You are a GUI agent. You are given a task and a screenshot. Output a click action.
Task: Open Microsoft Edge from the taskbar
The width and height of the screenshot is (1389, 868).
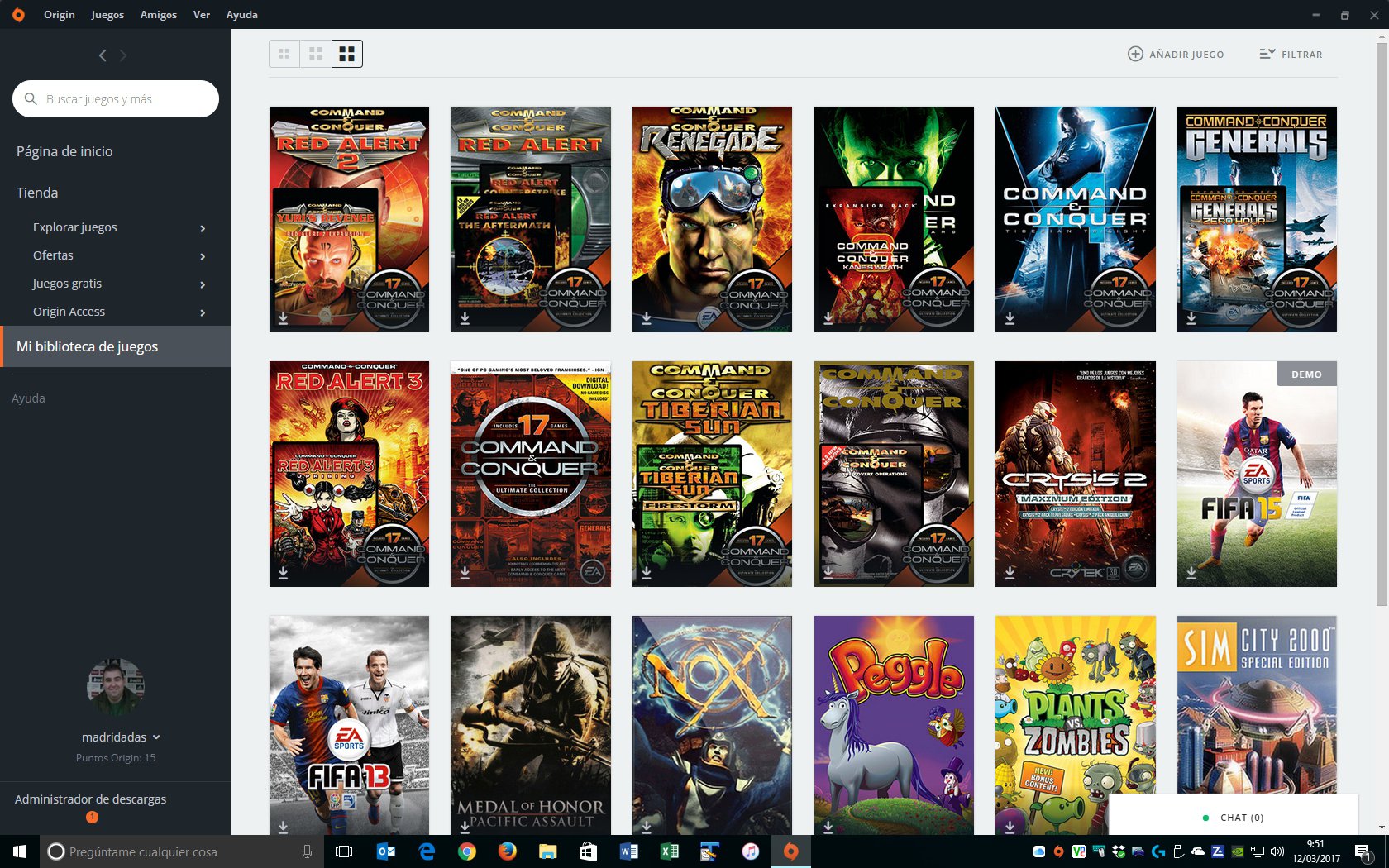[x=427, y=851]
